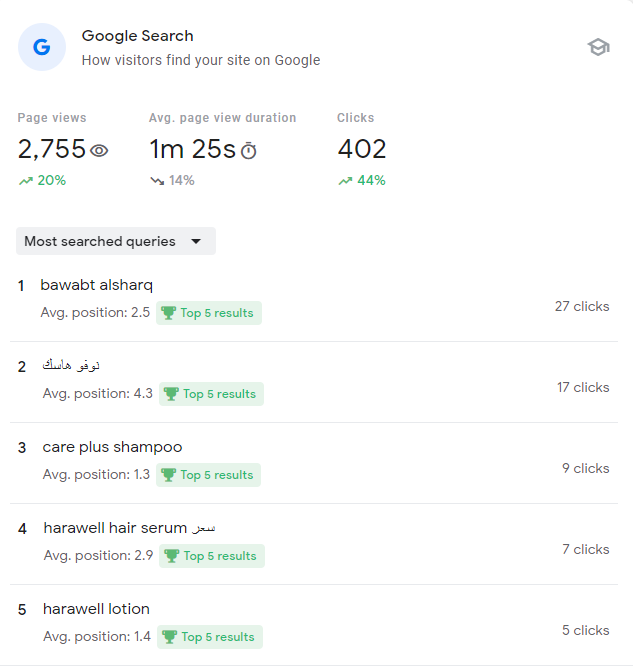Image resolution: width=633 pixels, height=668 pixels.
Task: Select the care plus shampoo query
Action: pos(112,447)
